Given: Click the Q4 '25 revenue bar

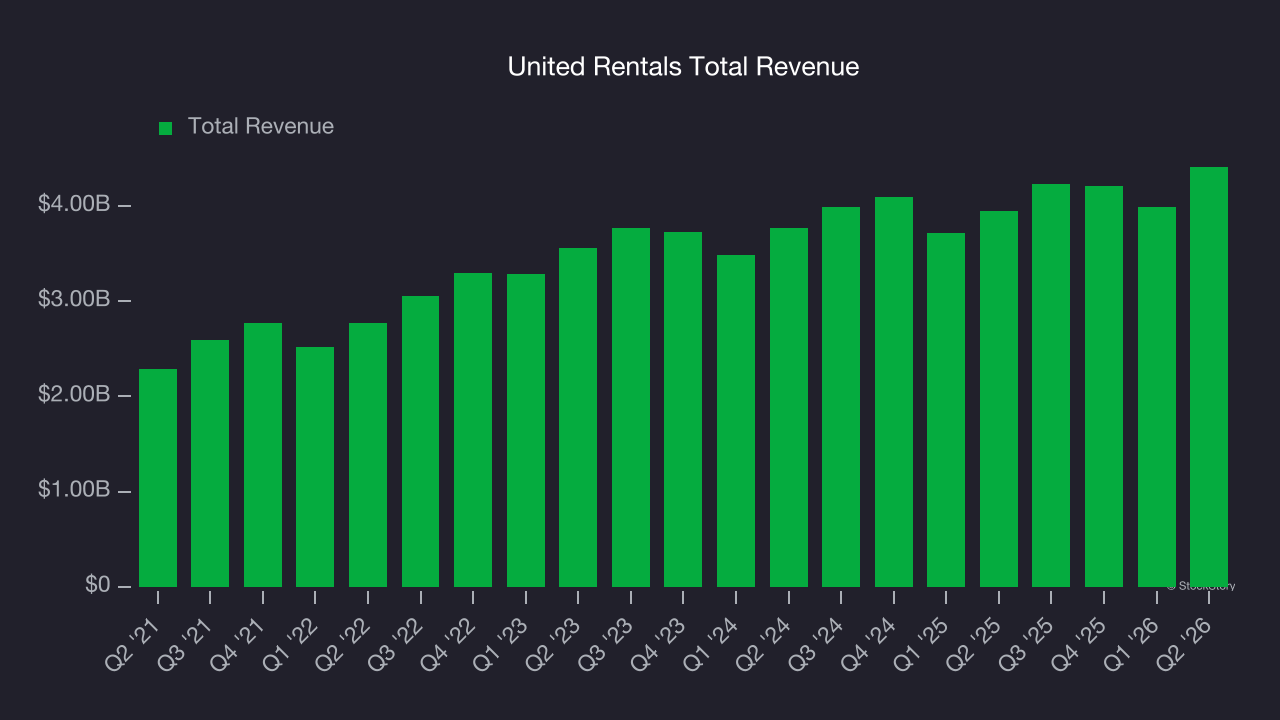Looking at the screenshot, I should pos(1104,386).
